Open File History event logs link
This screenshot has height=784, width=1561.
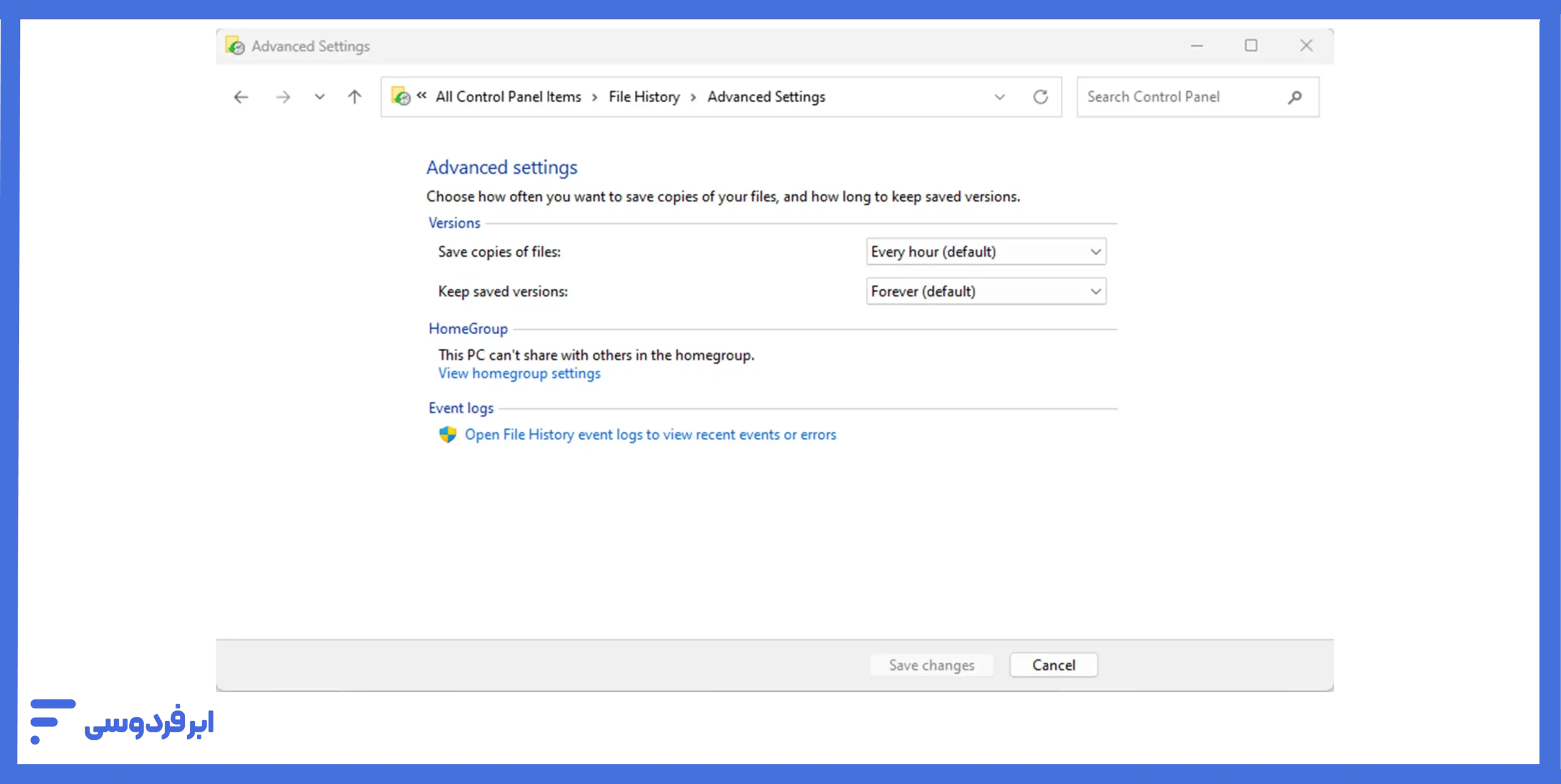[x=650, y=435]
